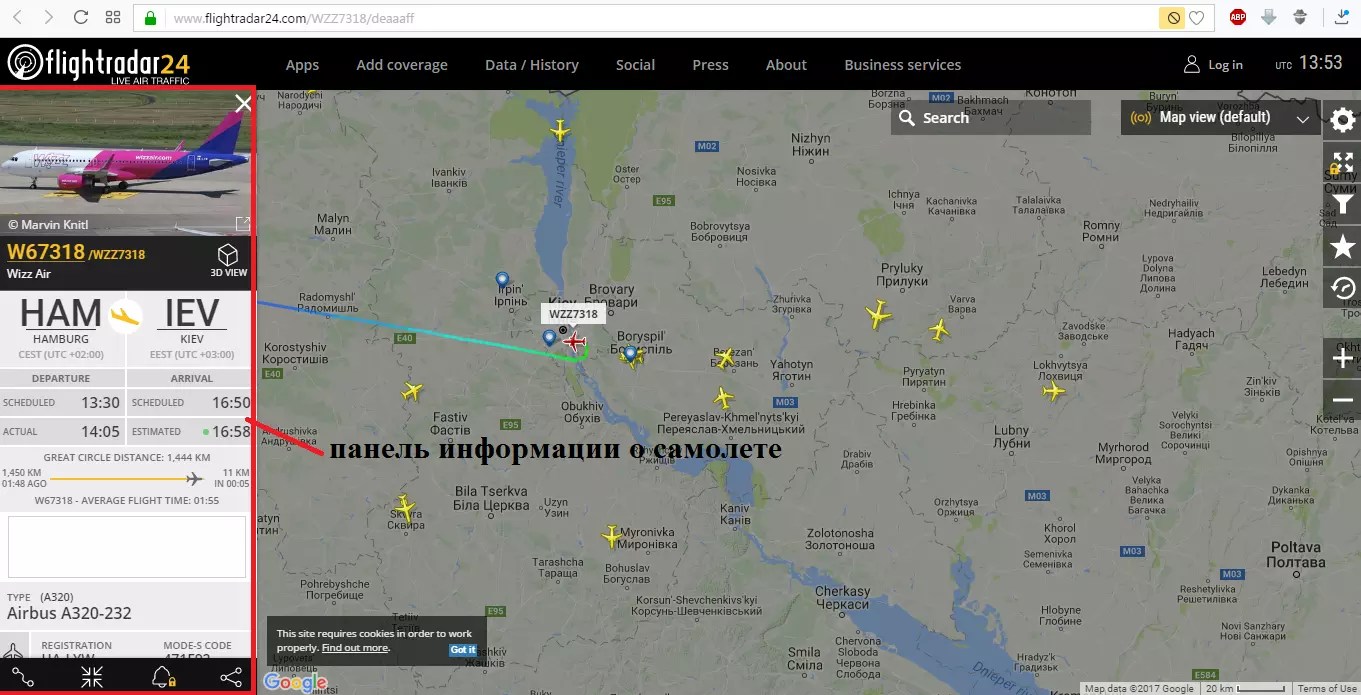
Task: Center map on aircraft using arrows icon
Action: 92,677
